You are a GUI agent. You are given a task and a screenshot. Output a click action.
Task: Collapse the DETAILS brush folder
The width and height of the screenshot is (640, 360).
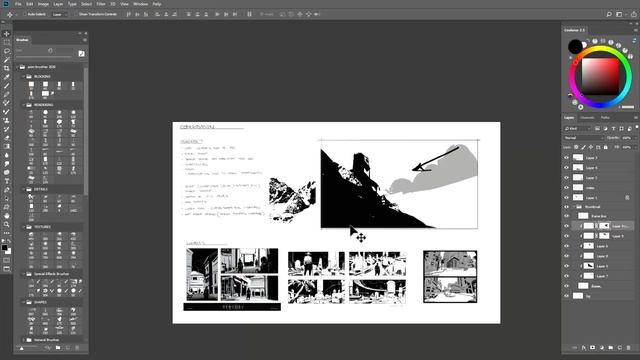23,189
